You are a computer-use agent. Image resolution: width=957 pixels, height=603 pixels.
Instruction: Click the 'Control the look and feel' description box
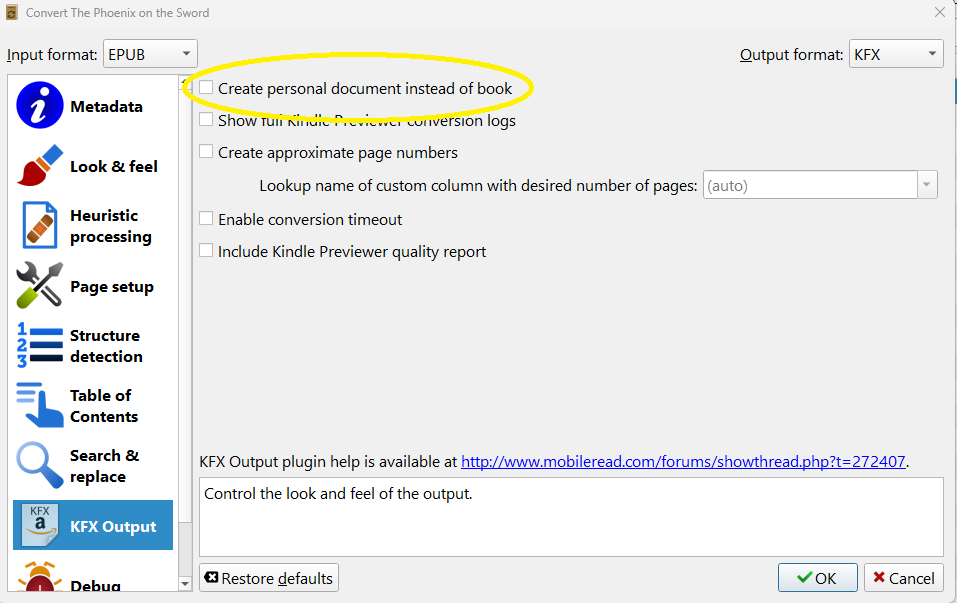[x=571, y=517]
